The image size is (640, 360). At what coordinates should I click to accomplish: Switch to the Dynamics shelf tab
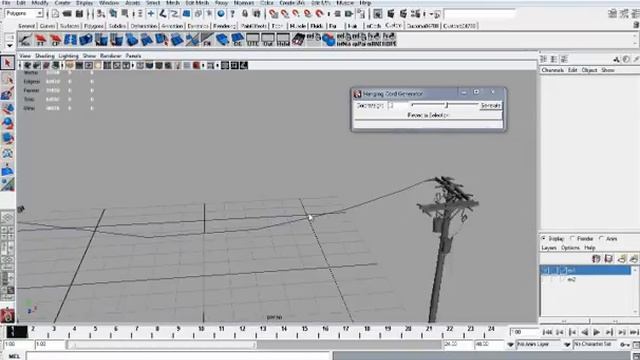pyautogui.click(x=198, y=26)
